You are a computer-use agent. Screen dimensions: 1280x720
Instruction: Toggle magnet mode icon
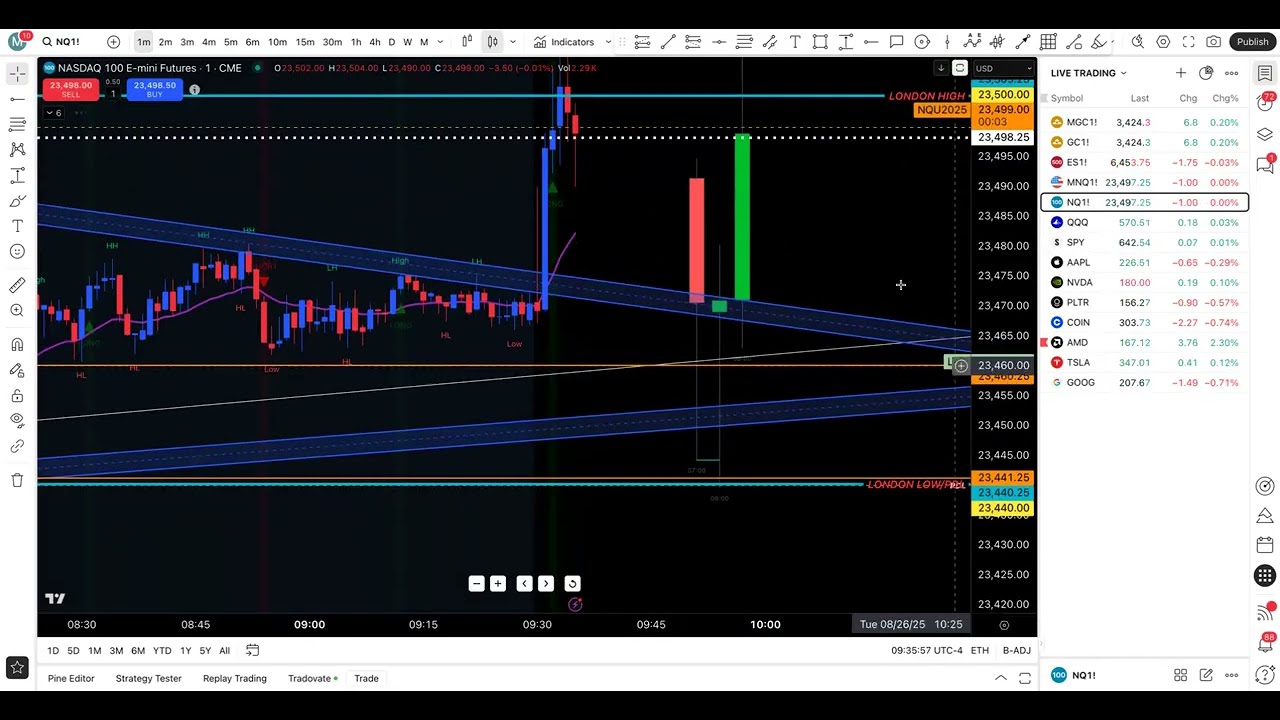pyautogui.click(x=17, y=345)
